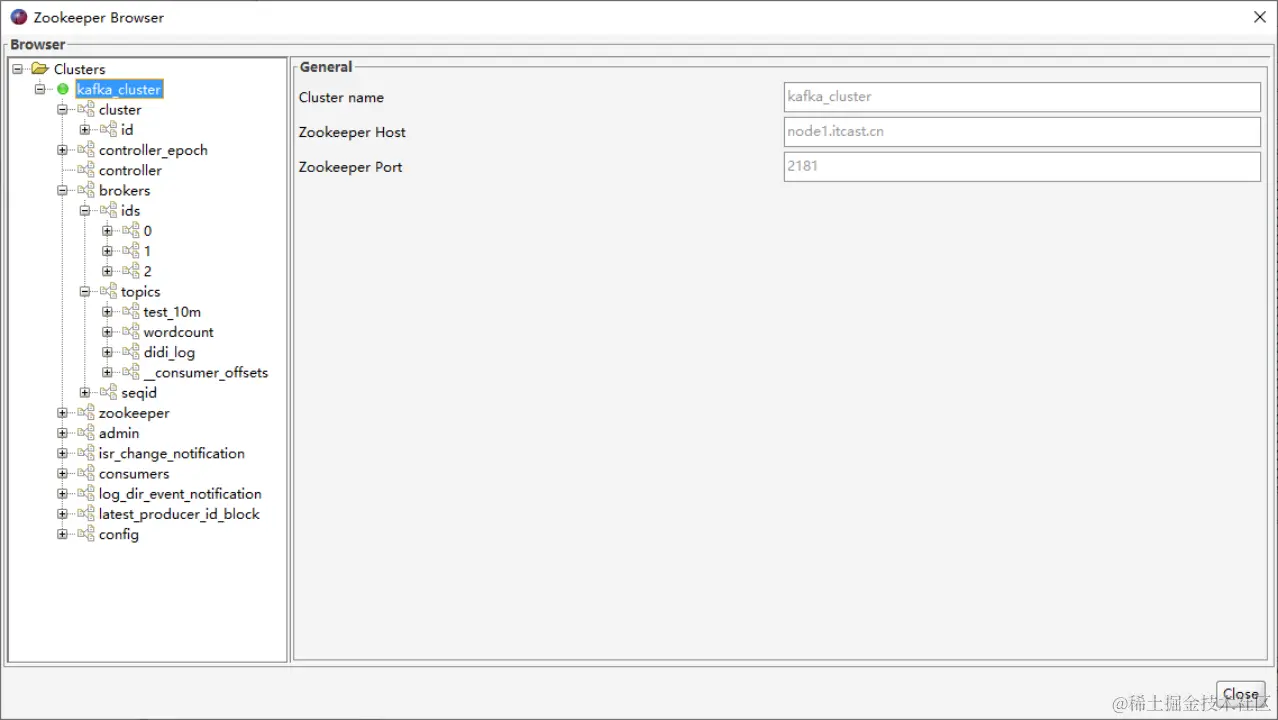Click the node icon beside id
Viewport: 1278px width, 720px height.
point(109,130)
